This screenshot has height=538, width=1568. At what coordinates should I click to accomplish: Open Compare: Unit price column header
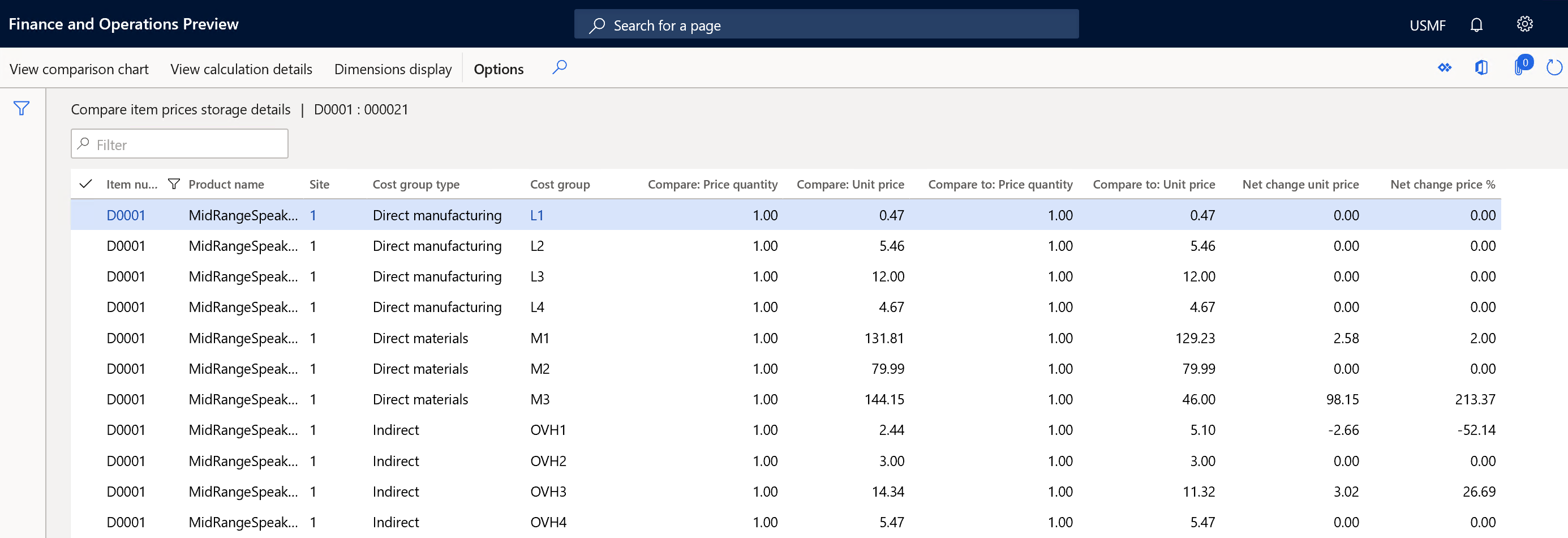pyautogui.click(x=850, y=184)
